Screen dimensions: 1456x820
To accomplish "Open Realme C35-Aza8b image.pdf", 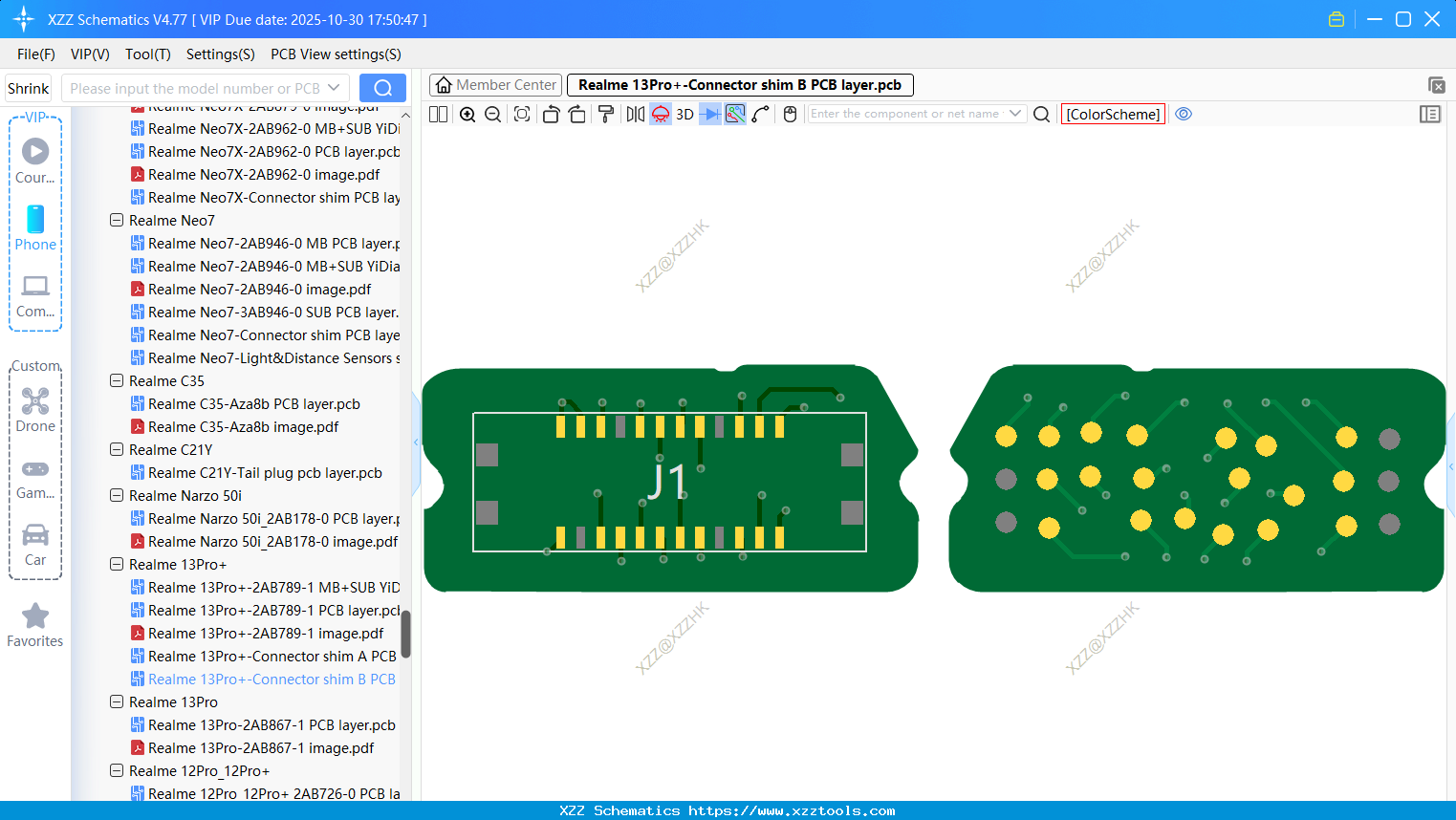I will click(243, 427).
